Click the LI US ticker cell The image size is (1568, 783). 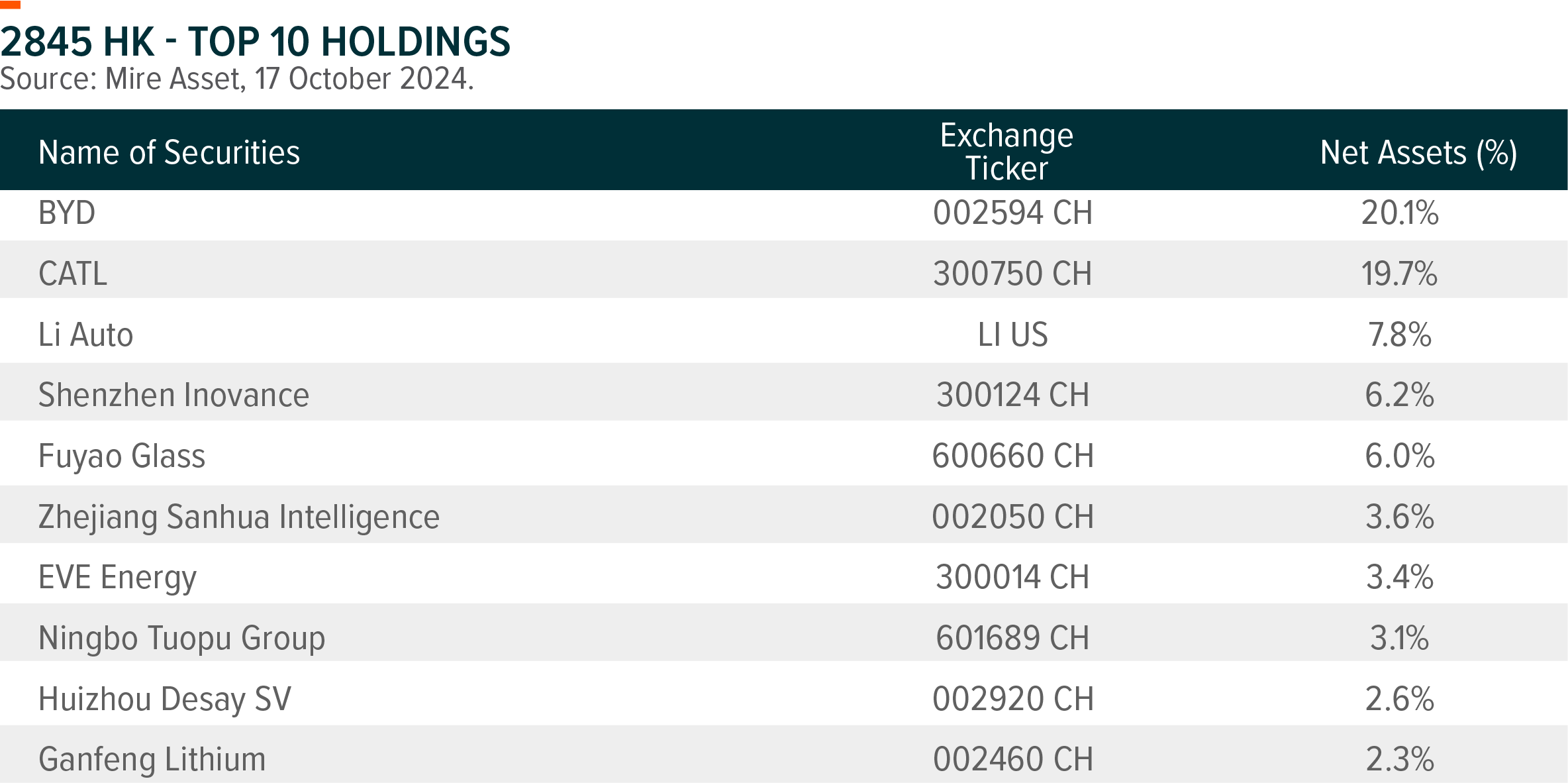1012,335
